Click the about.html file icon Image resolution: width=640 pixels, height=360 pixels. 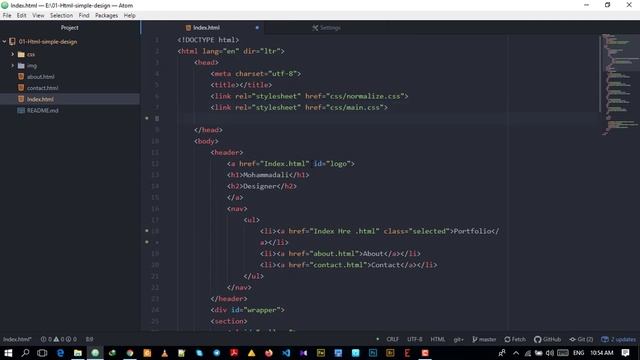tap(21, 76)
